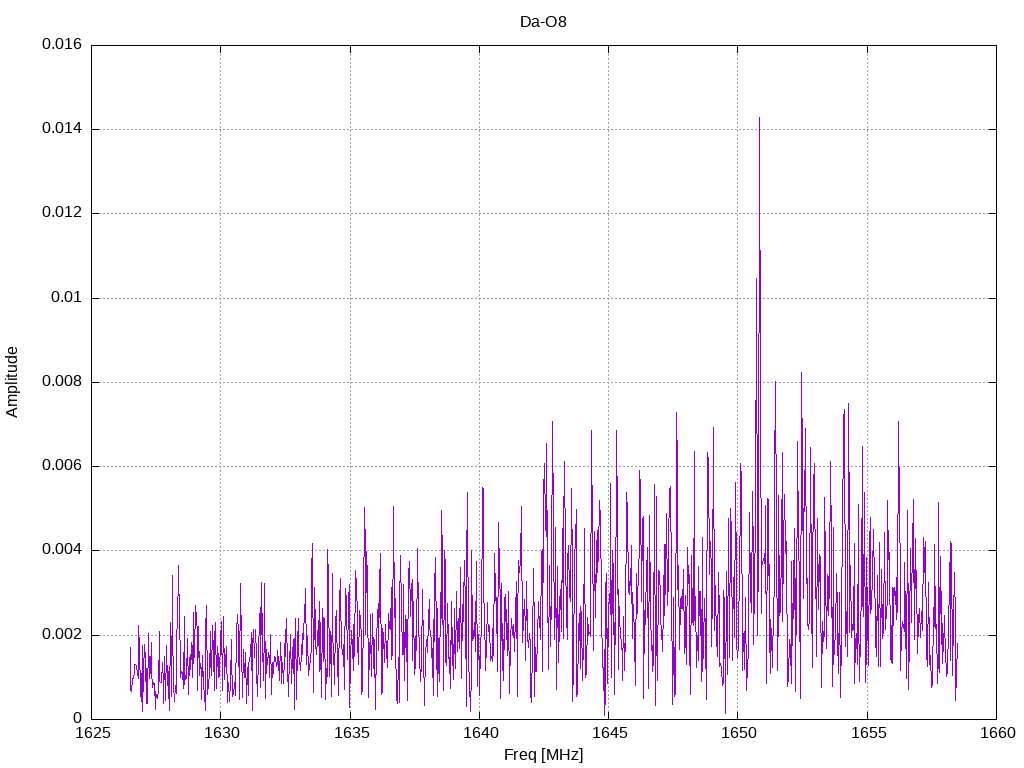This screenshot has width=1024, height=768.
Task: Click the 0.016 y-axis tick label
Action: click(62, 45)
